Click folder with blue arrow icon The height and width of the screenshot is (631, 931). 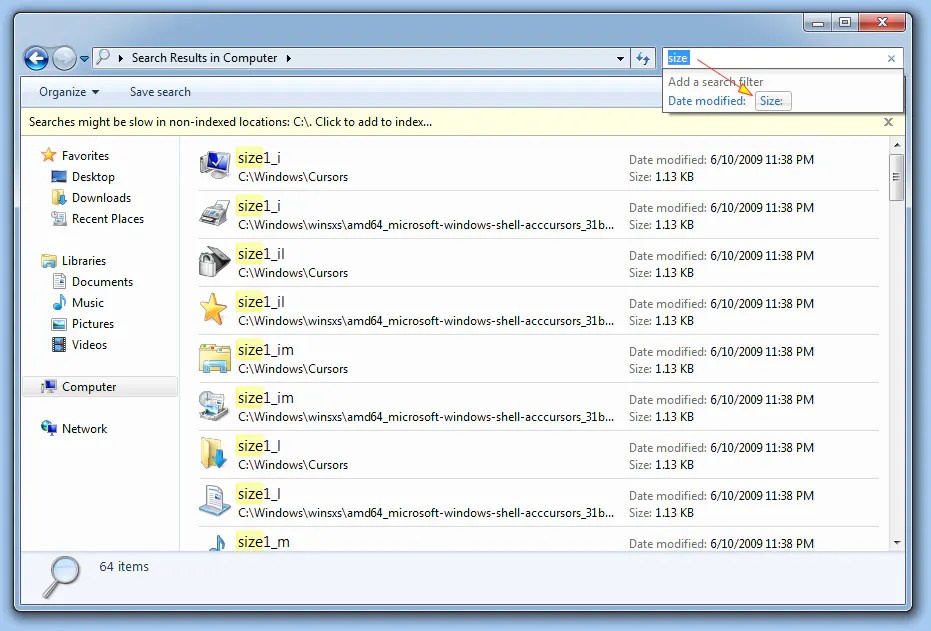pyautogui.click(x=214, y=454)
